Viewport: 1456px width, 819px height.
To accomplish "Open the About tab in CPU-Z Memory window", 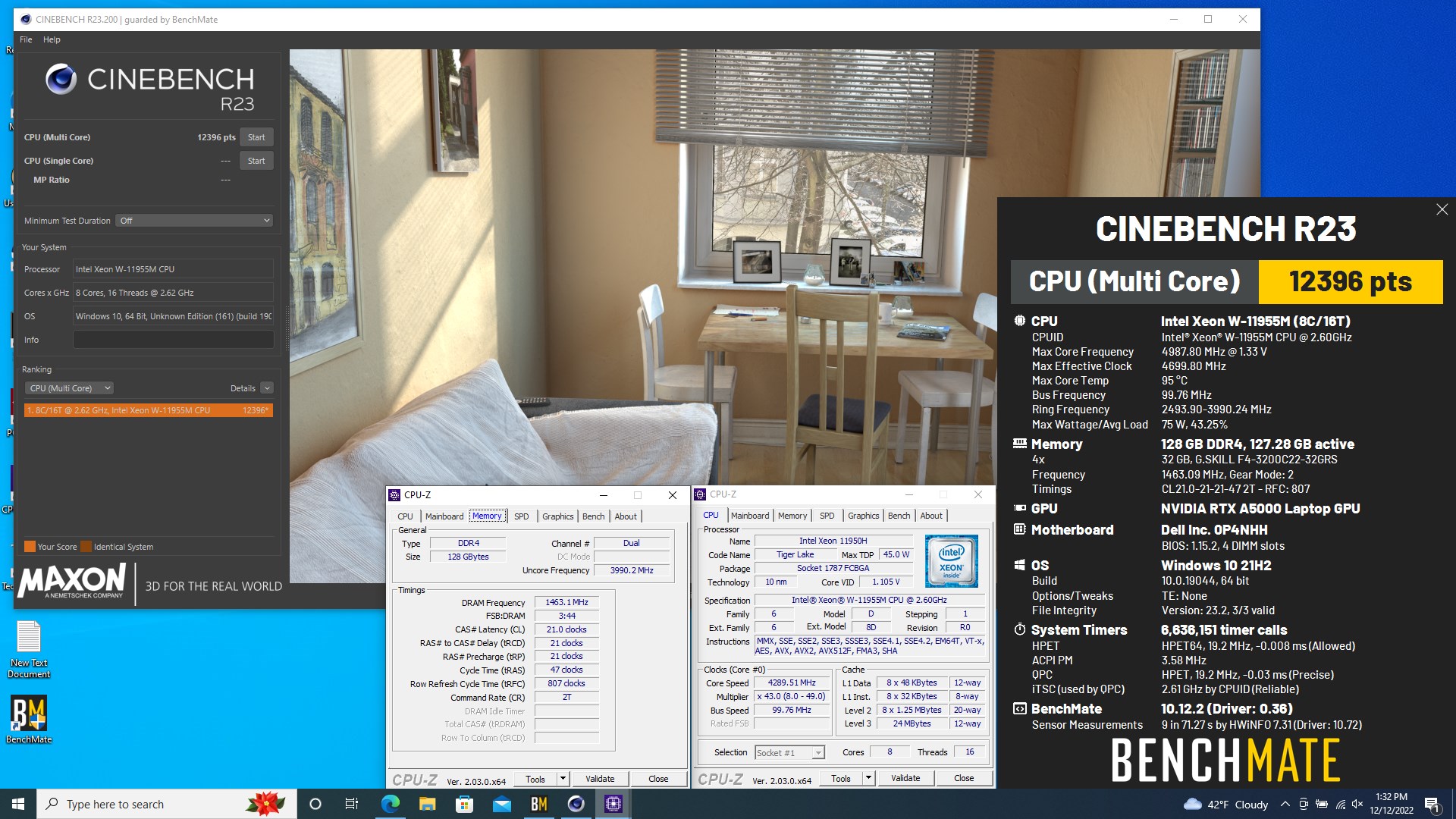I will pos(626,516).
